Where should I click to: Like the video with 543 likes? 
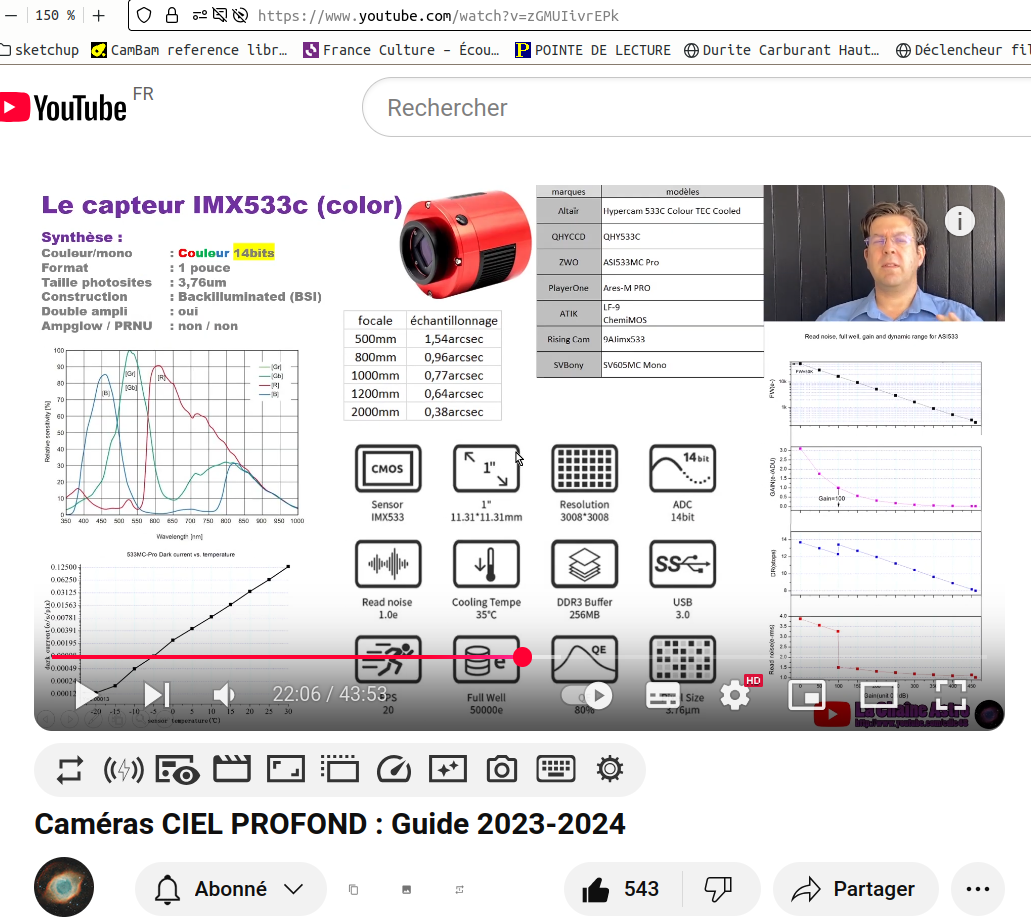tap(621, 889)
